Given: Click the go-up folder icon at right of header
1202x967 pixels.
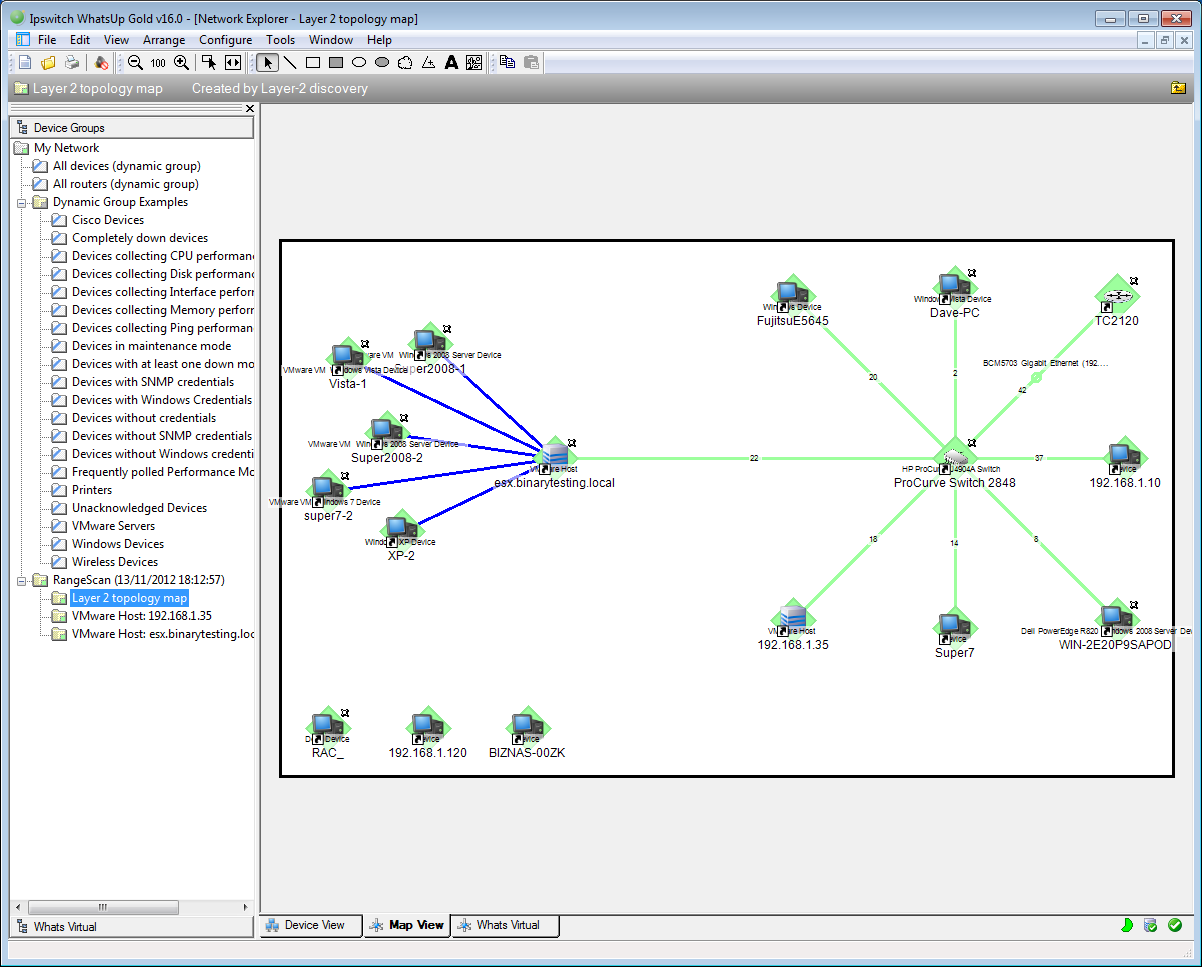Looking at the screenshot, I should 1178,88.
